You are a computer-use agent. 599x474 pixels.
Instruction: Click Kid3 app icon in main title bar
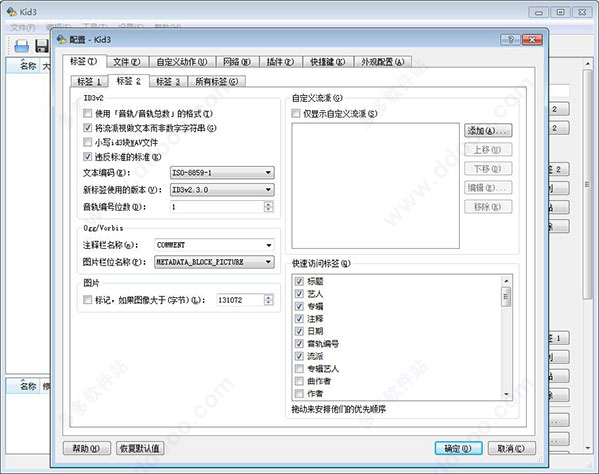click(x=11, y=12)
